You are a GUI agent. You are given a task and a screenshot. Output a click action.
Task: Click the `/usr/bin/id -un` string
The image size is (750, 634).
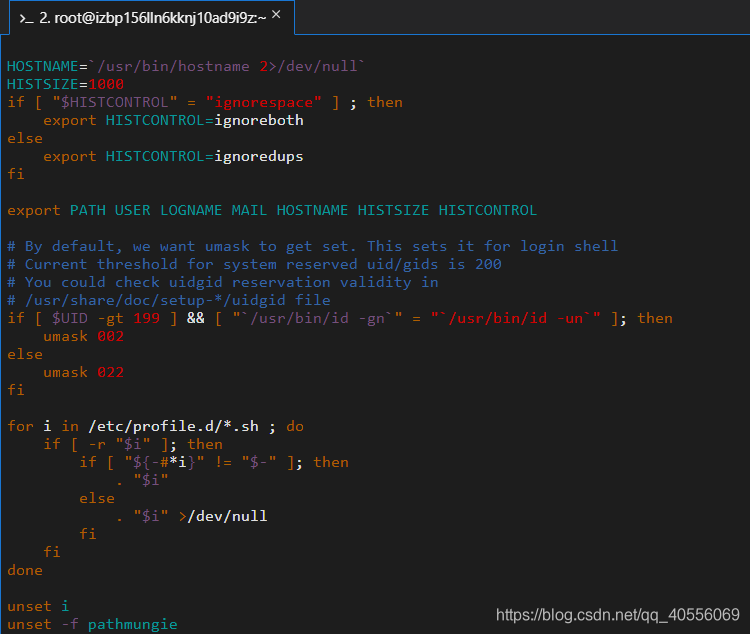coord(516,318)
